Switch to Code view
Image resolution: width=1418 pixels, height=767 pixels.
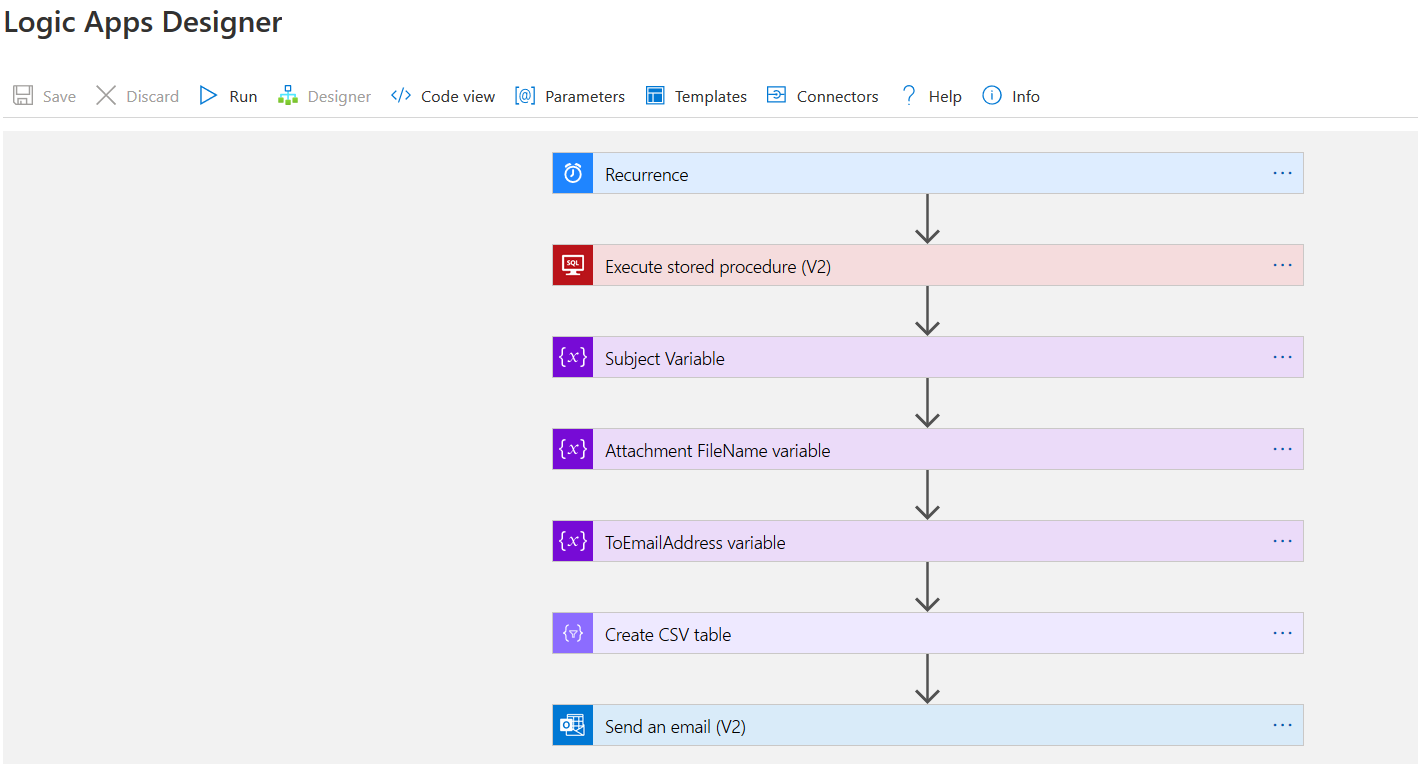click(x=443, y=96)
